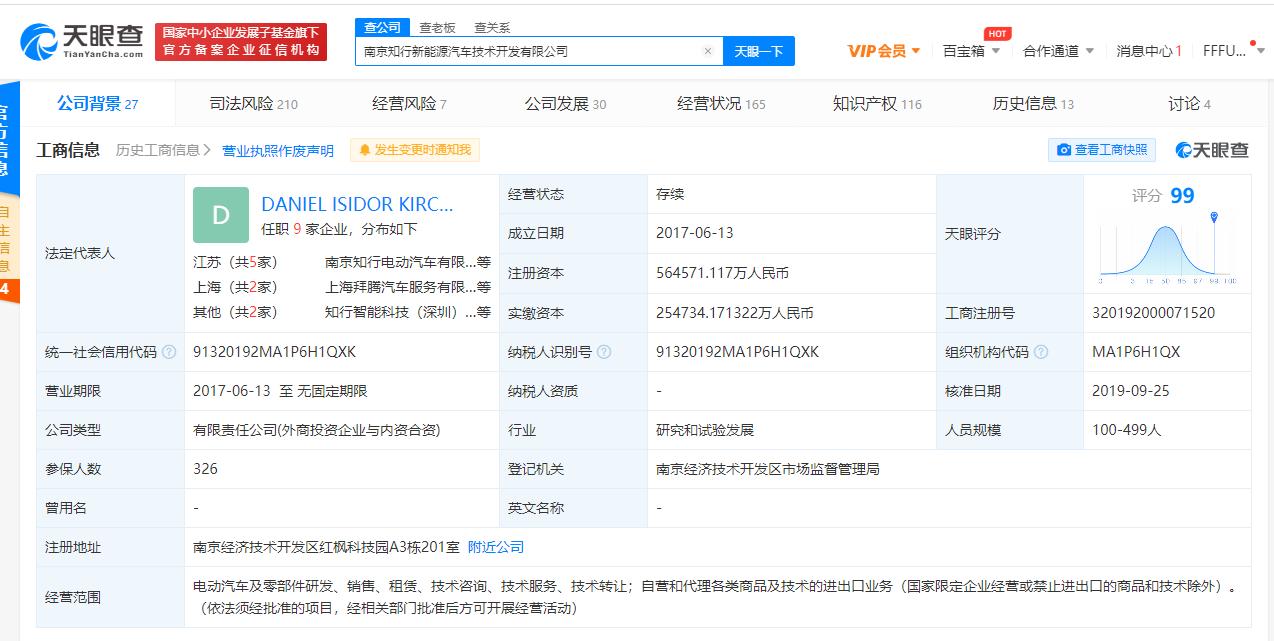Click 上海（共2家） region entry
The image size is (1274, 641).
tap(236, 287)
